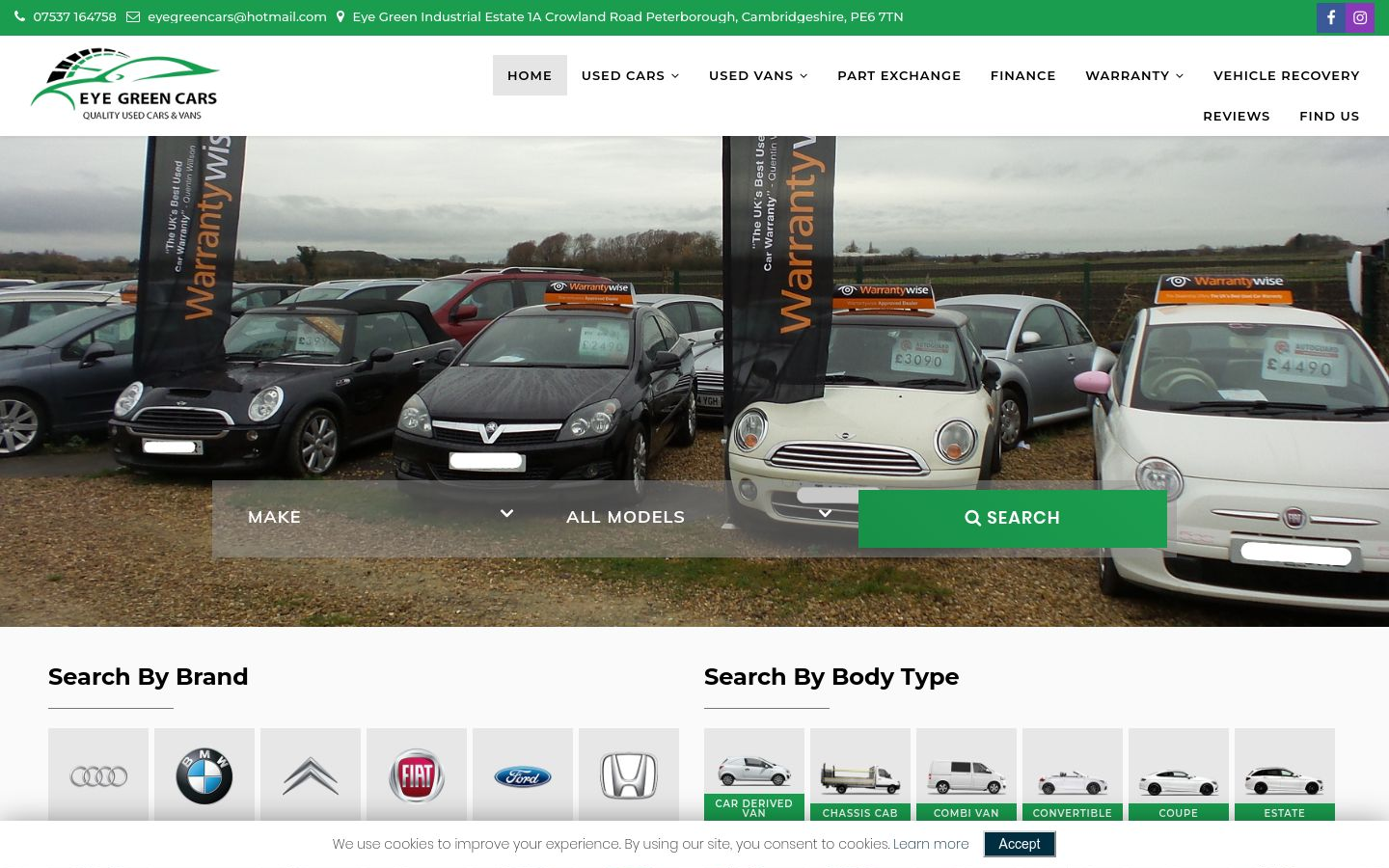Open the Find Us page
This screenshot has width=1389, height=868.
[x=1329, y=116]
